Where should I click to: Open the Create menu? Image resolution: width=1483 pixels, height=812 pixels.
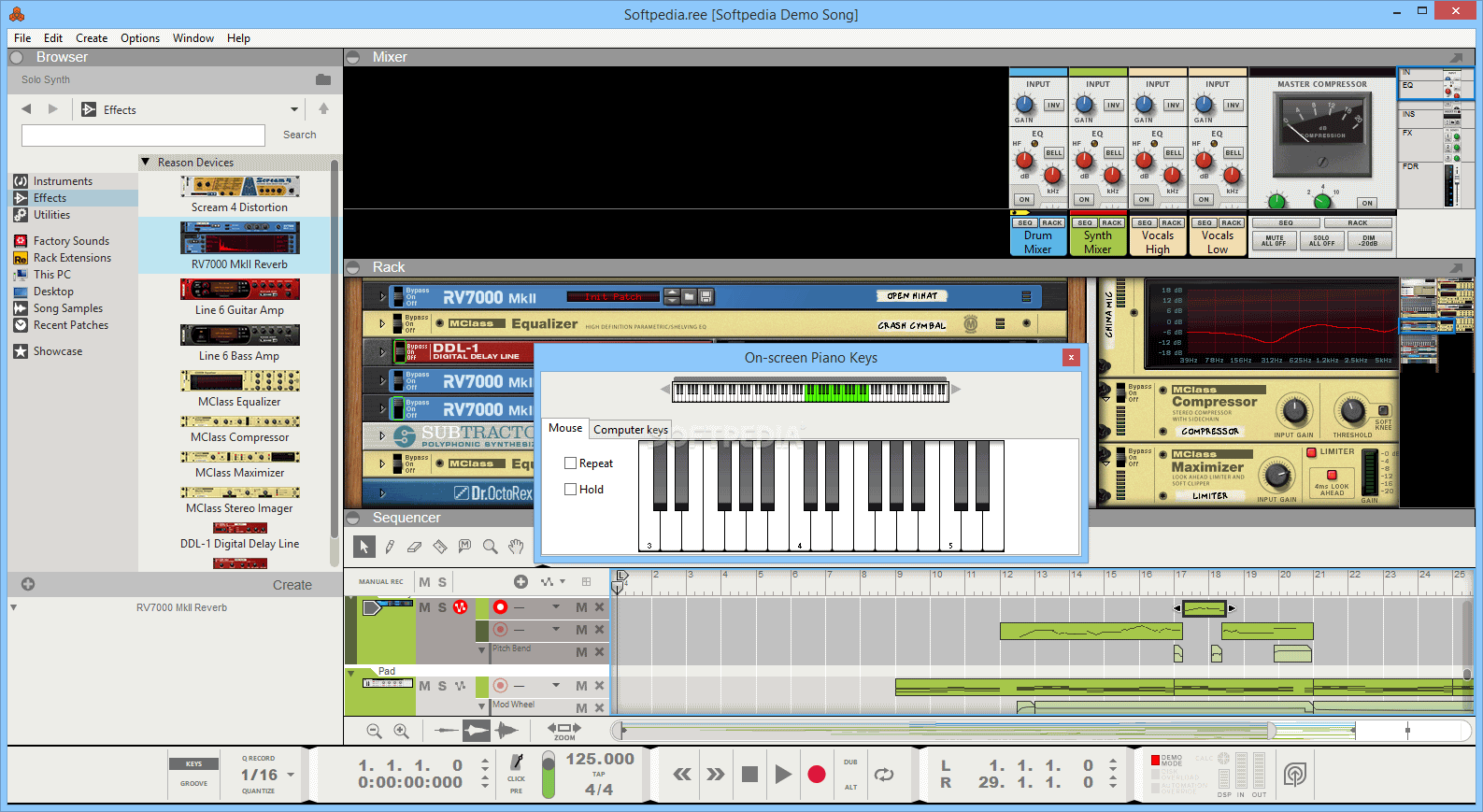[x=92, y=38]
